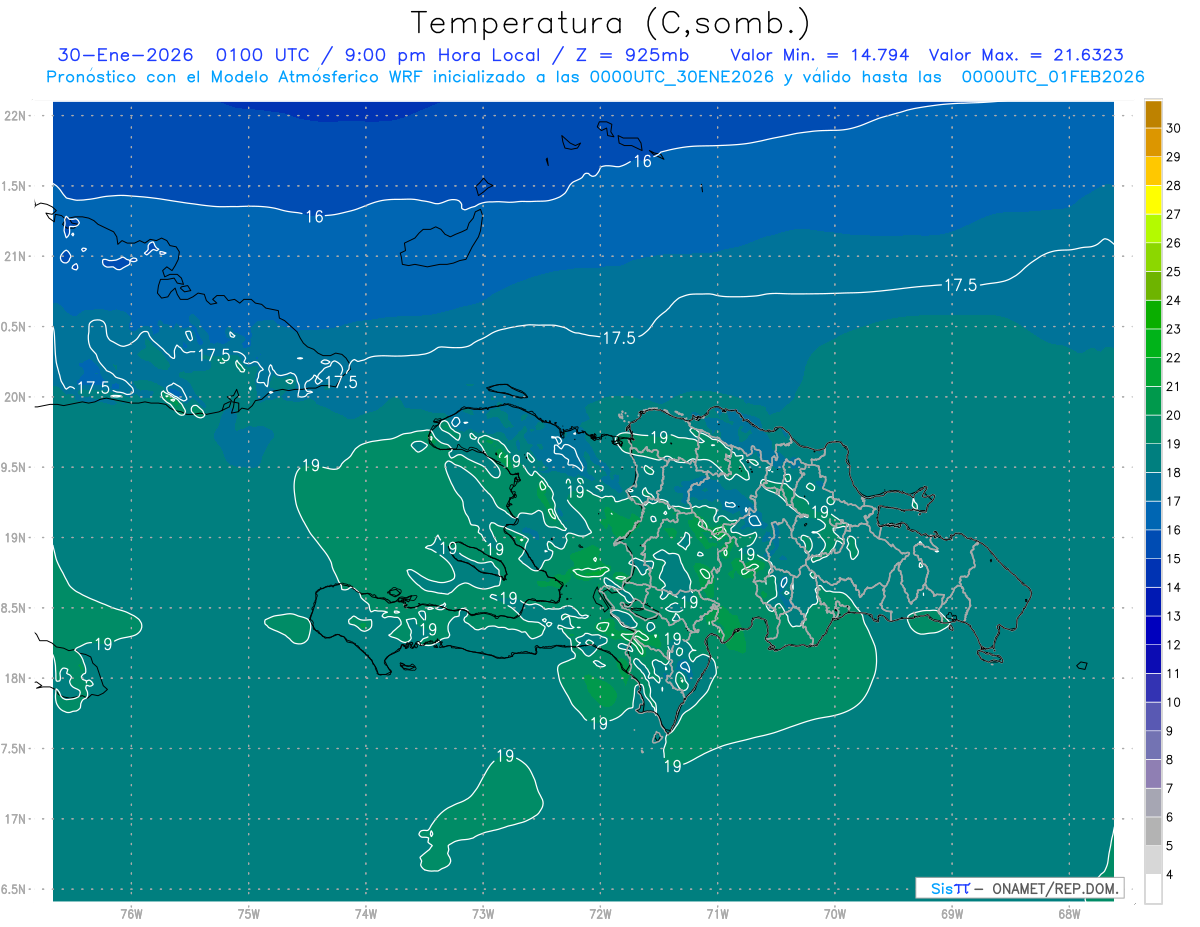This screenshot has height=927, width=1200.
Task: Click the 72W longitude axis label
Action: click(x=600, y=913)
